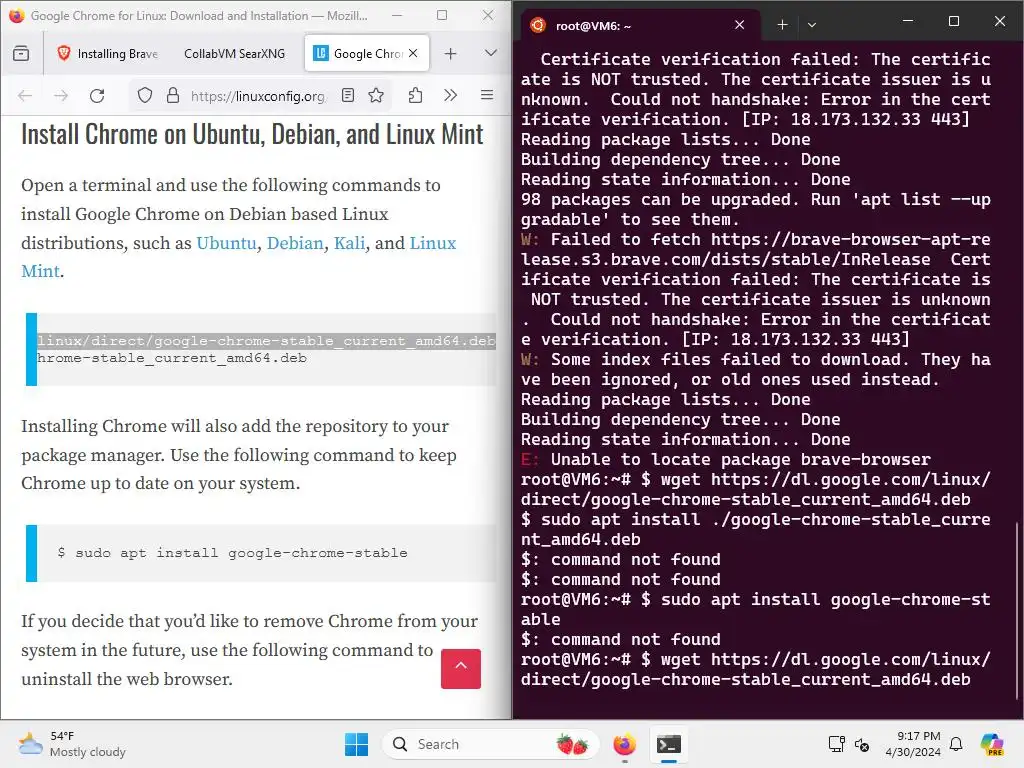Close the Google Chrome Firefox tab
This screenshot has width=1024, height=768.
[x=413, y=54]
